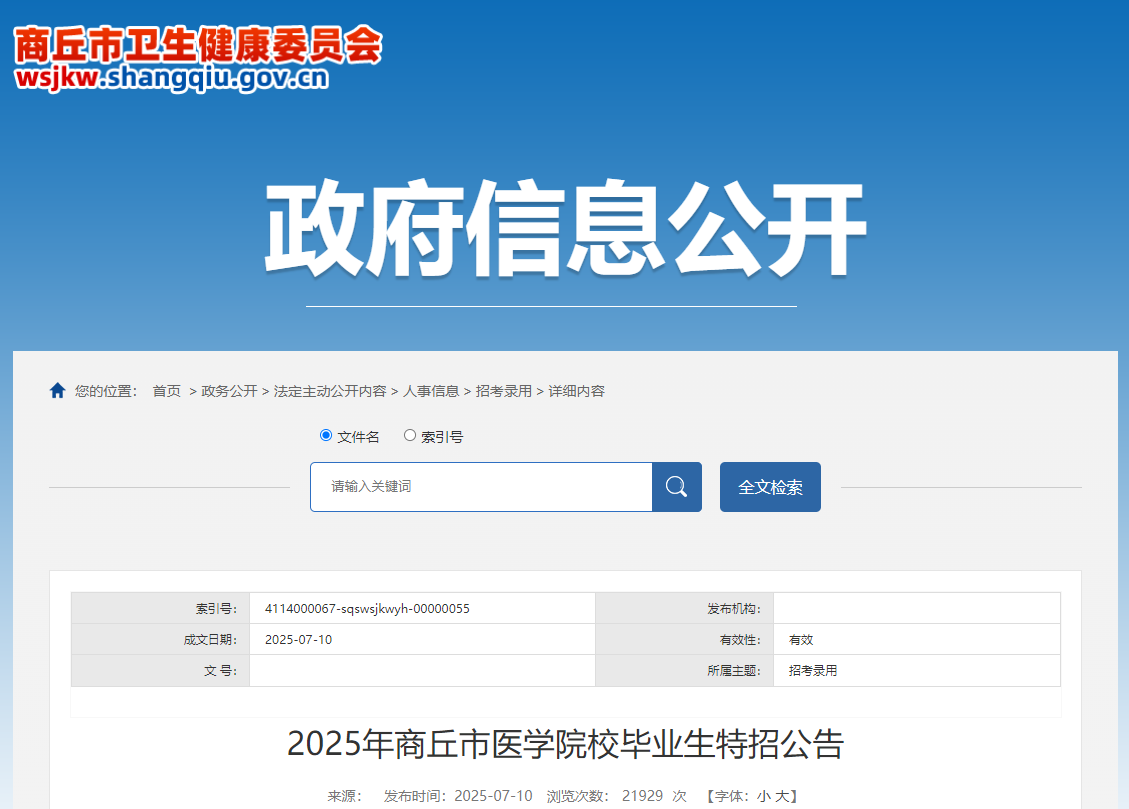Focus the 请输入关键词 search field
The width and height of the screenshot is (1129, 809).
pyautogui.click(x=481, y=487)
